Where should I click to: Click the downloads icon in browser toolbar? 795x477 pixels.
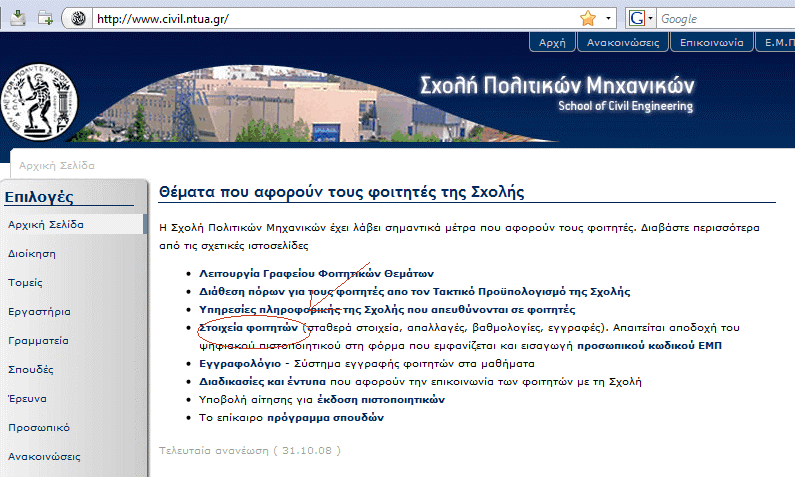click(x=15, y=18)
